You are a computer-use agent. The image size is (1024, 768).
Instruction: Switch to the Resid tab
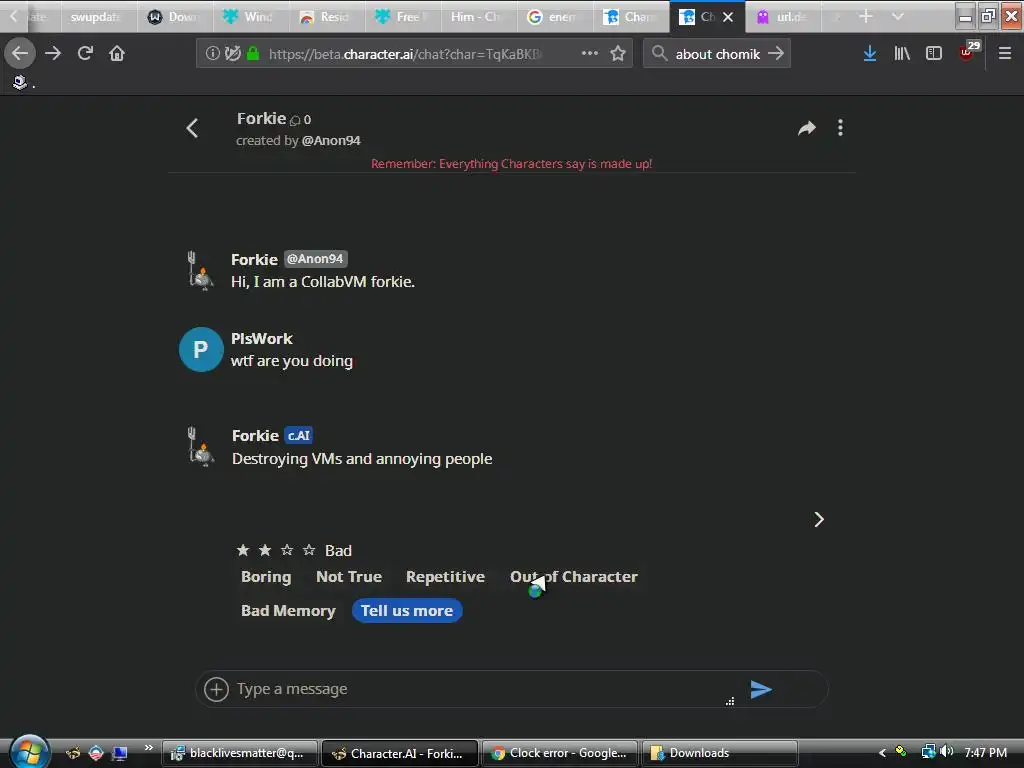click(x=327, y=16)
